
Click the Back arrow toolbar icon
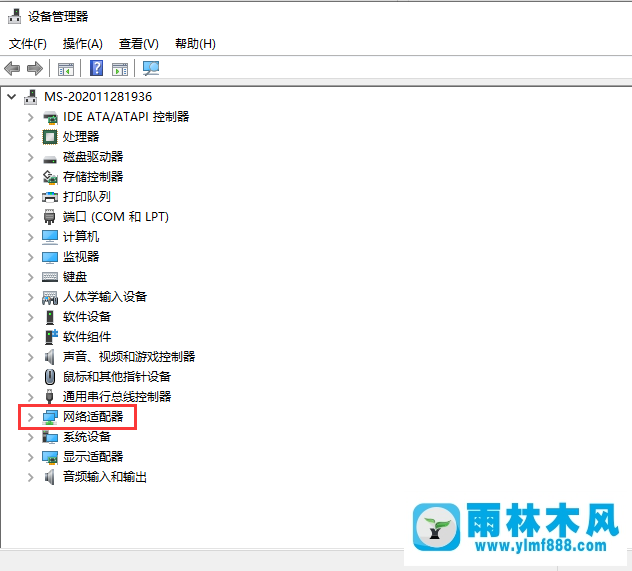pos(12,69)
